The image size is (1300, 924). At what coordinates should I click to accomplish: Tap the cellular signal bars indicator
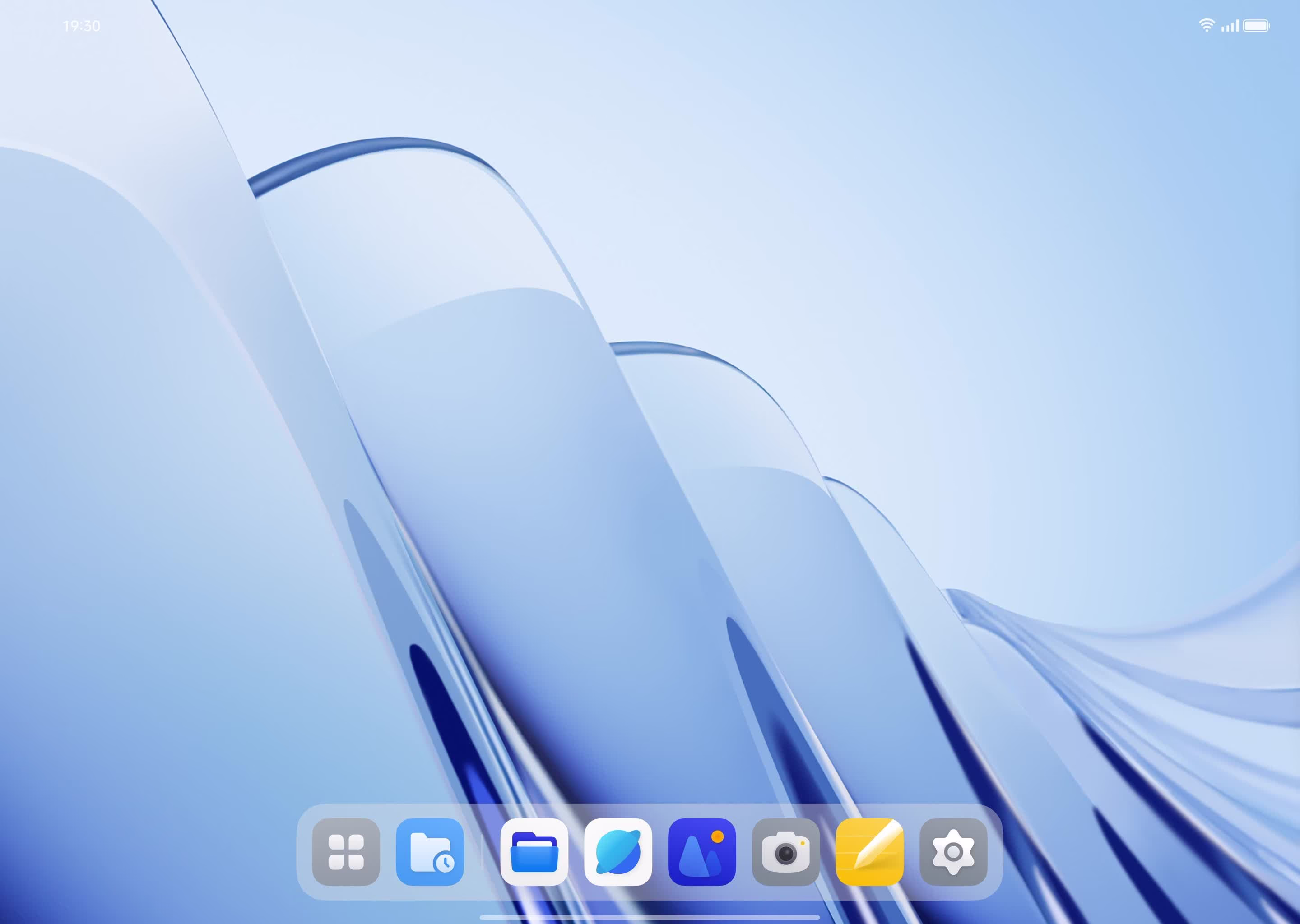(x=1230, y=26)
